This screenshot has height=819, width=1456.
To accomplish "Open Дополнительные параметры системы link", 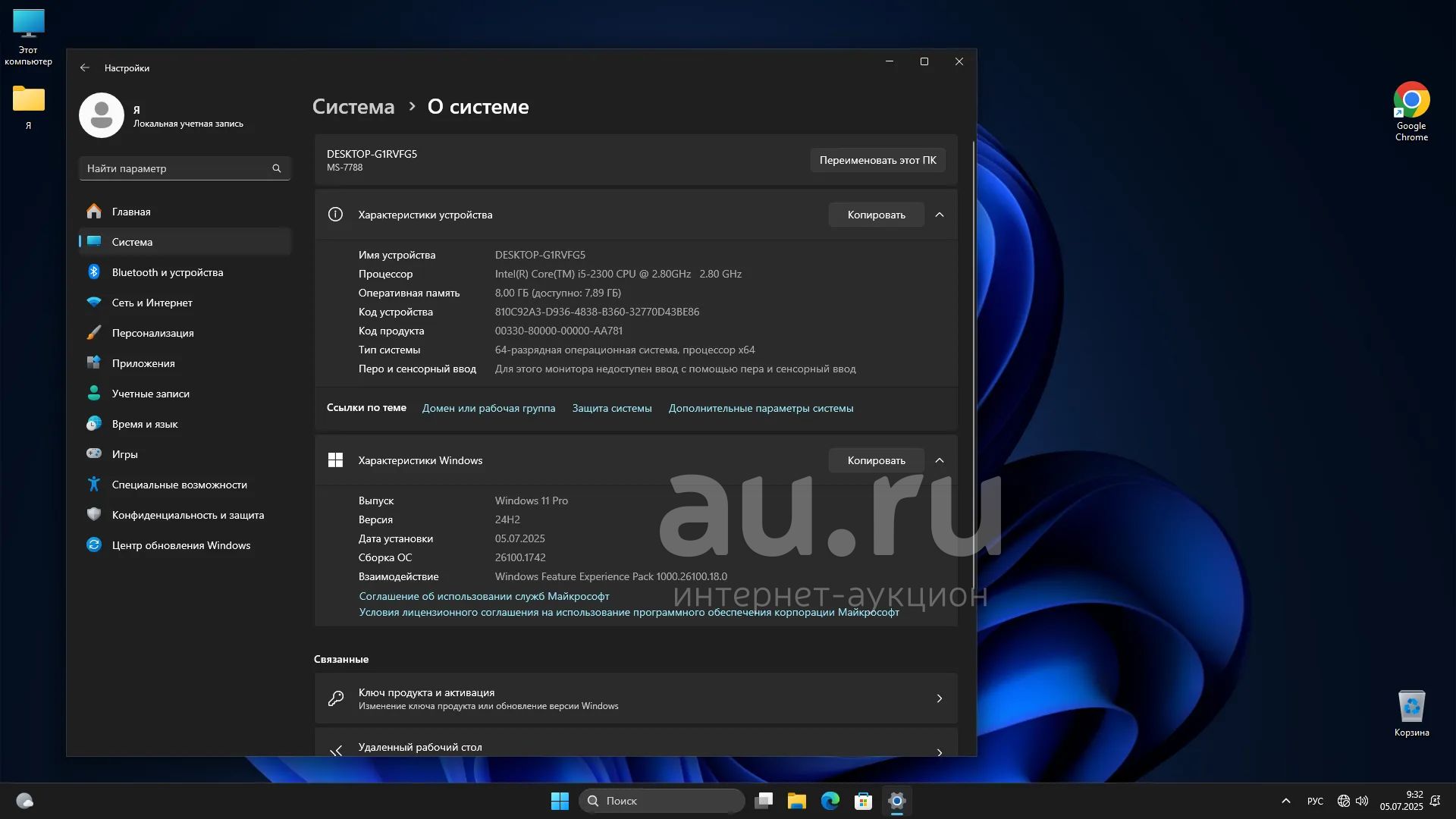I will [761, 408].
